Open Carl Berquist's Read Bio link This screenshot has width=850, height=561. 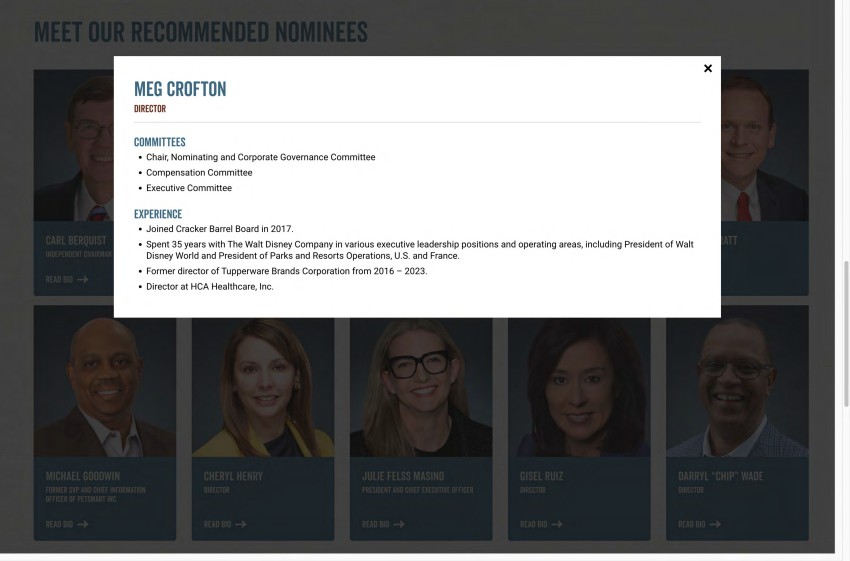[67, 280]
